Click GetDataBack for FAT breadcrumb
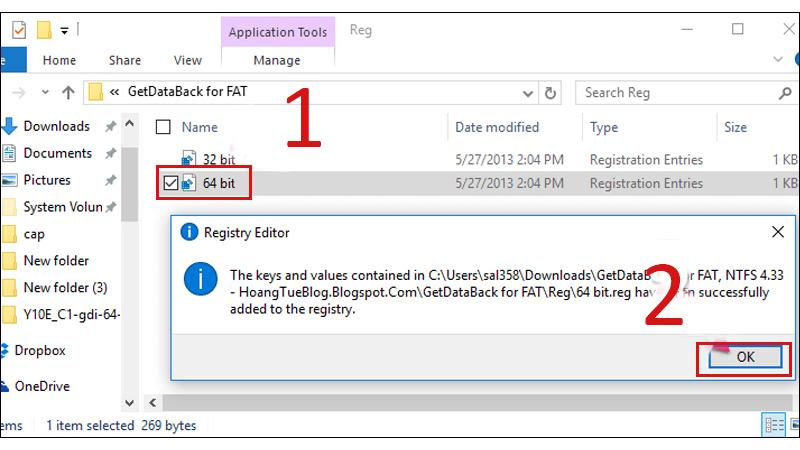Viewport: 800px width, 450px height. tap(187, 91)
